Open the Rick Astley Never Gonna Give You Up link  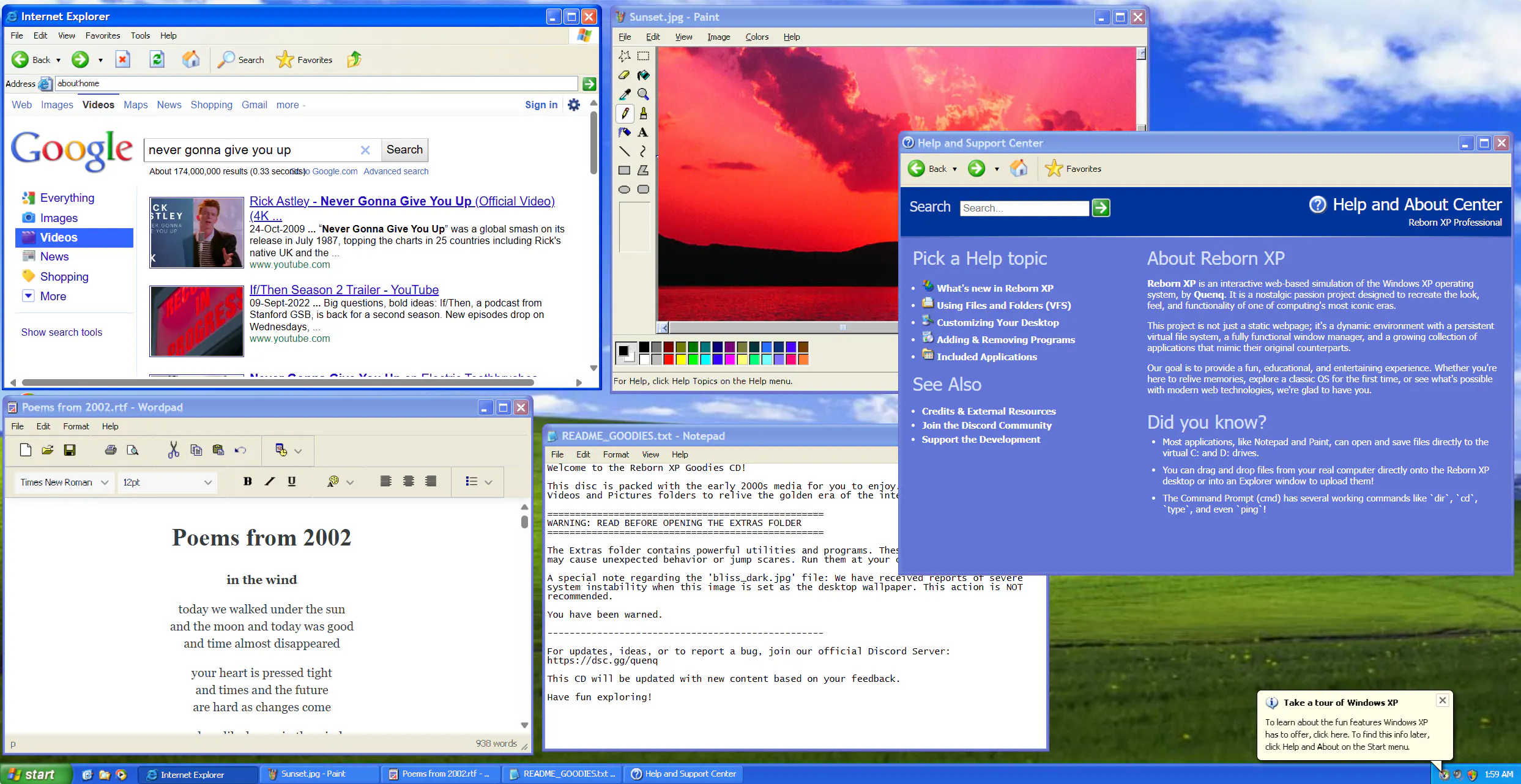[x=402, y=208]
